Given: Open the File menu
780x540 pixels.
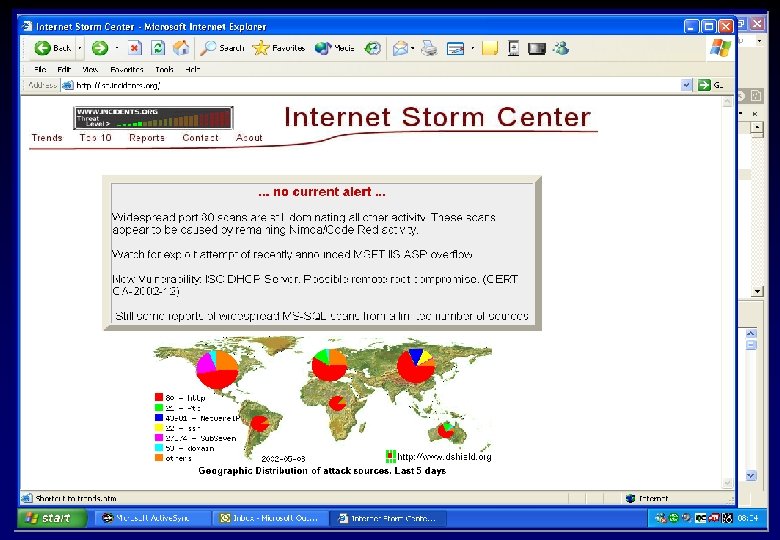Looking at the screenshot, I should (x=40, y=70).
